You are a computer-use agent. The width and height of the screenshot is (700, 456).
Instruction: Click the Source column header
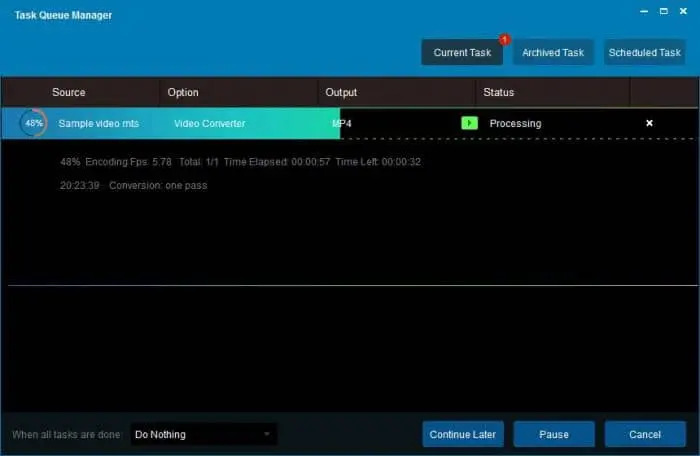[x=69, y=92]
